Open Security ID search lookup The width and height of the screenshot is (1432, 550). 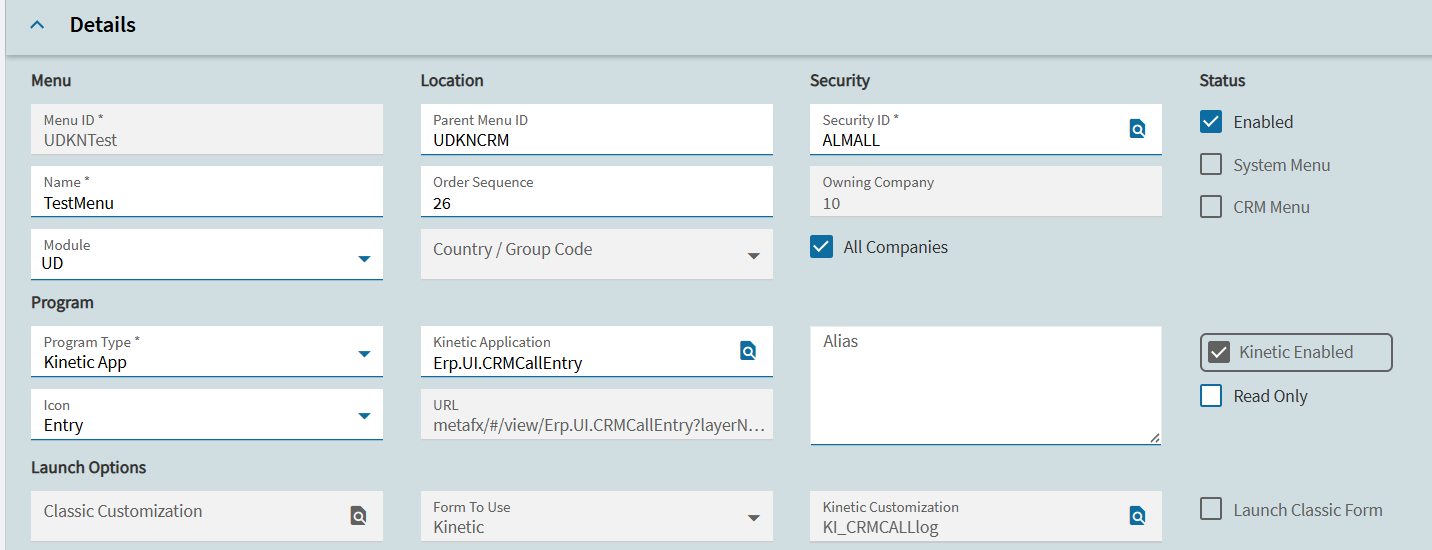tap(1137, 129)
